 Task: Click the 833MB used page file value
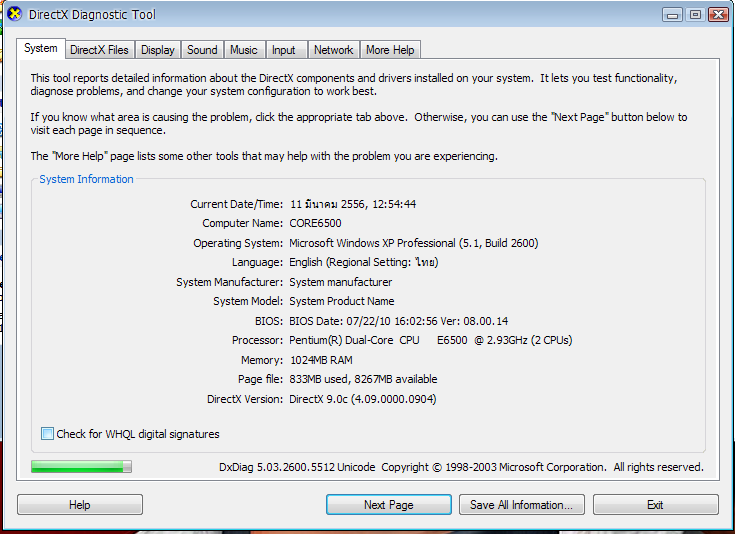pos(363,379)
